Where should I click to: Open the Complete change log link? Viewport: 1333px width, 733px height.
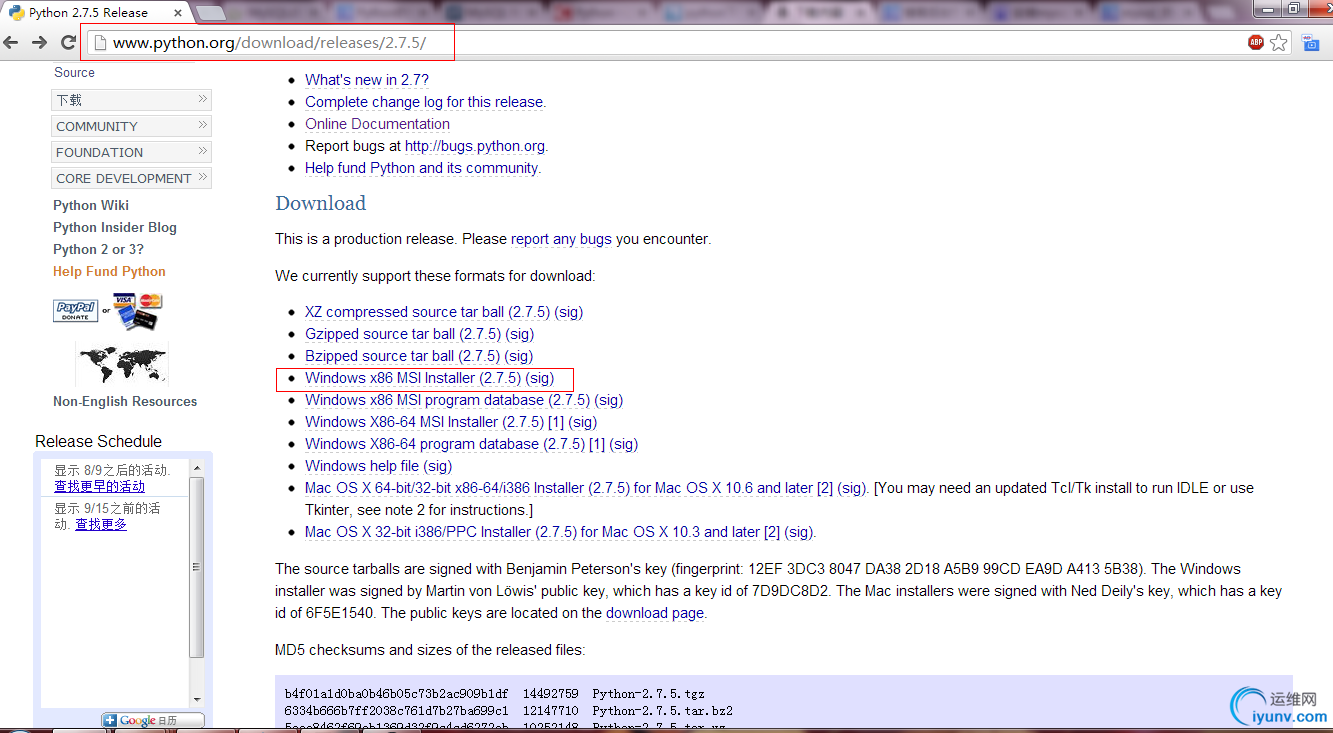(x=424, y=102)
